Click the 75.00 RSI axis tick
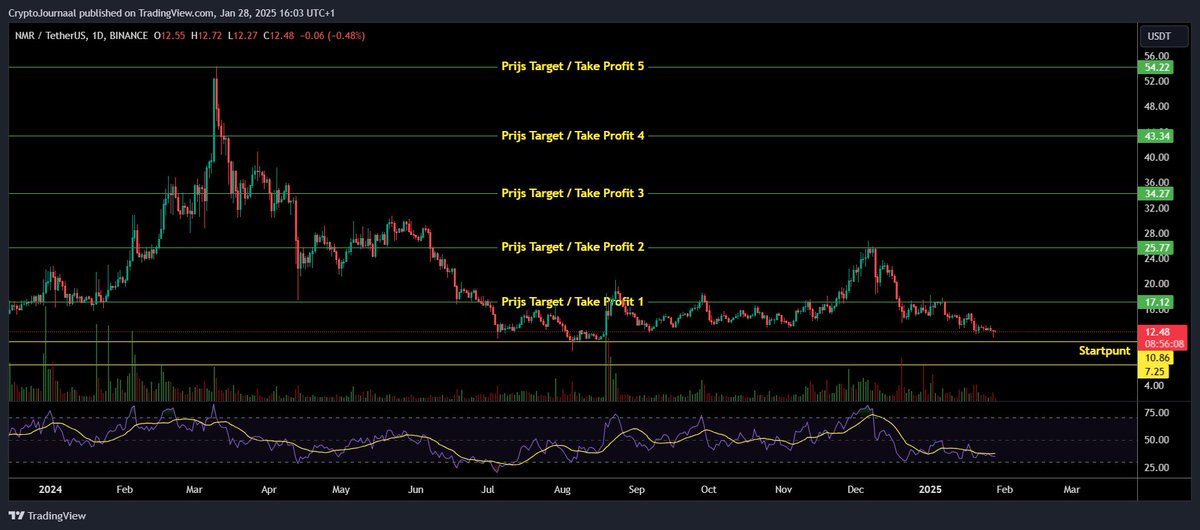Image resolution: width=1200 pixels, height=530 pixels. (1158, 412)
